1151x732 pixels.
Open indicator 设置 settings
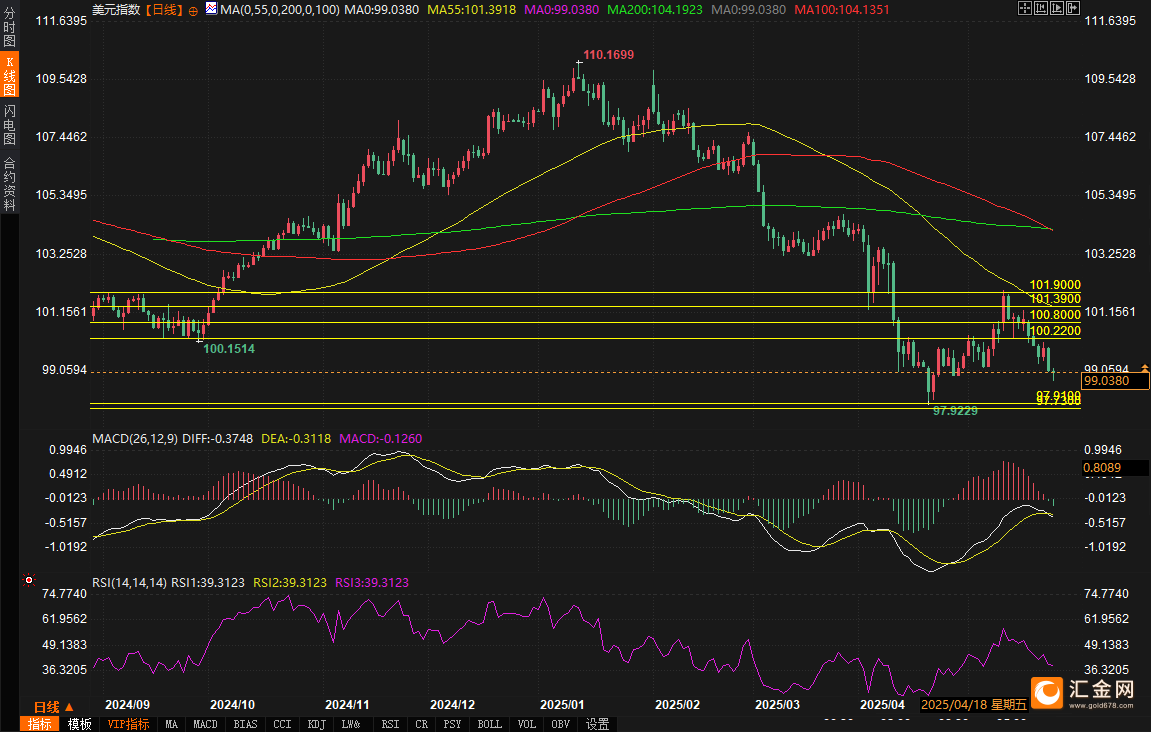(598, 725)
